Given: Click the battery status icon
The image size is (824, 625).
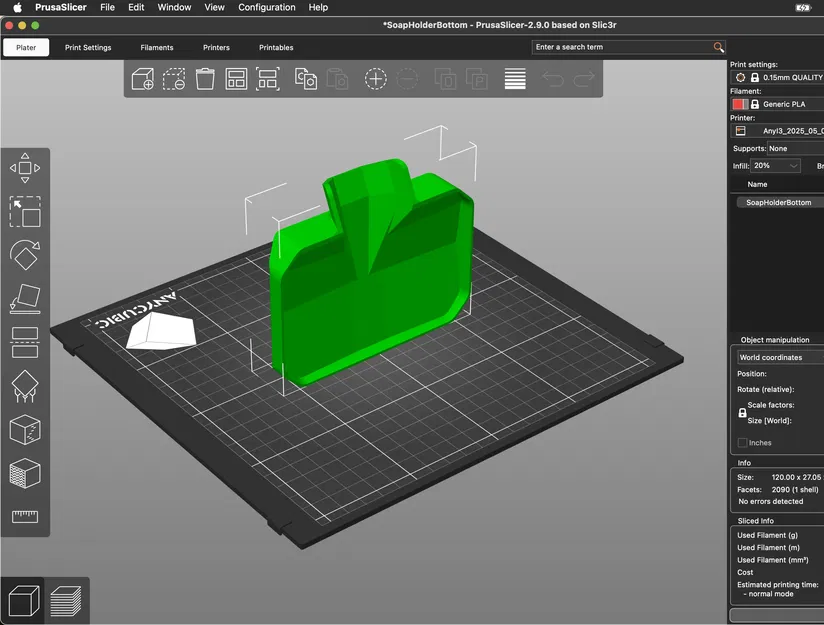Looking at the screenshot, I should [x=803, y=7].
